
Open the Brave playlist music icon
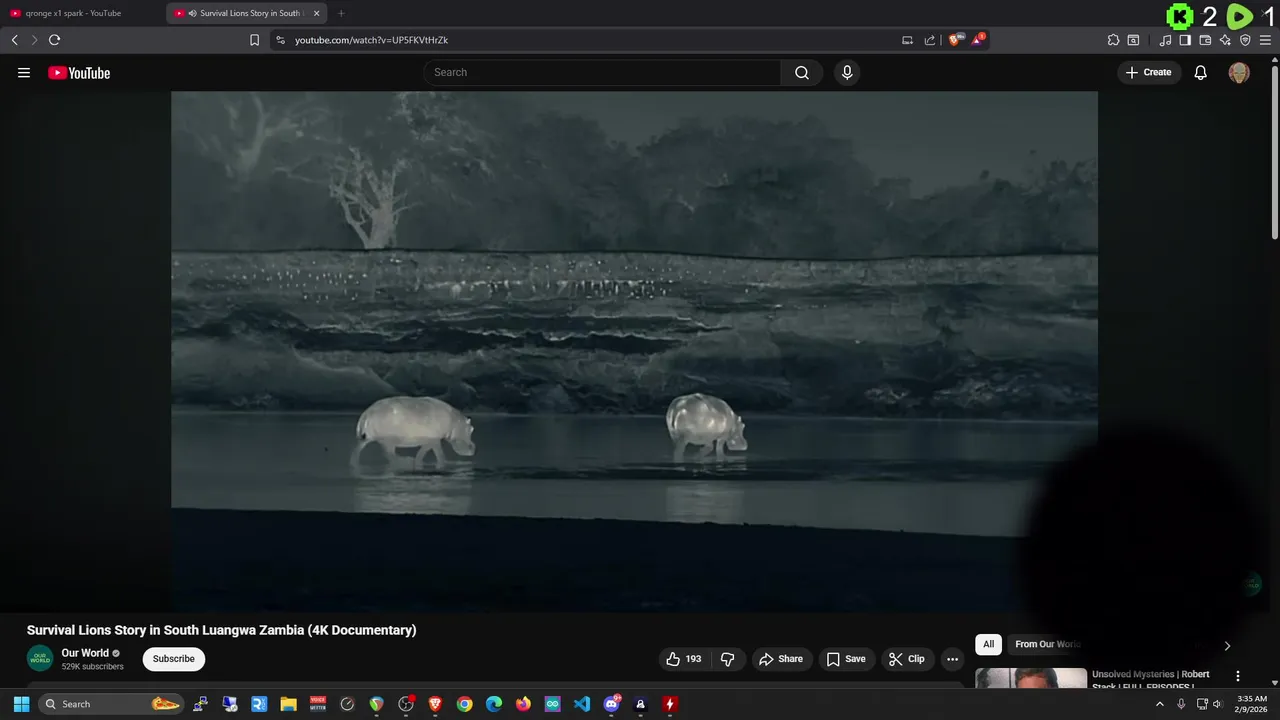click(1165, 40)
